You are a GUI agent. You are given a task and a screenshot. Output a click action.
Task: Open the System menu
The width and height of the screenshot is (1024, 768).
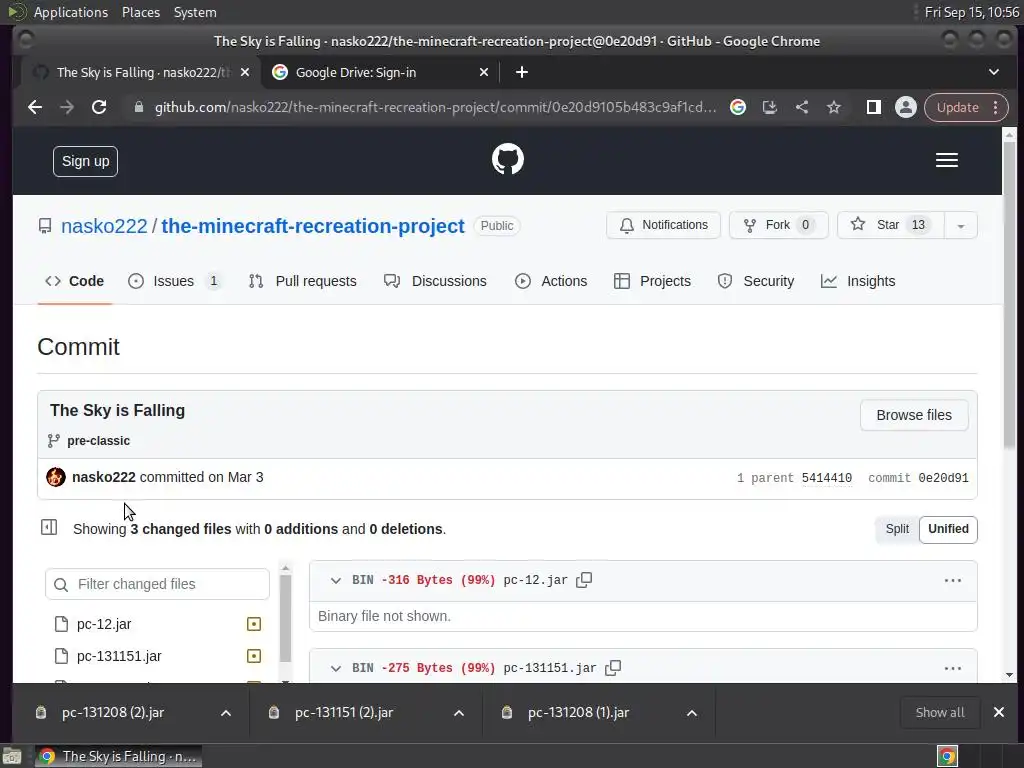pyautogui.click(x=195, y=12)
